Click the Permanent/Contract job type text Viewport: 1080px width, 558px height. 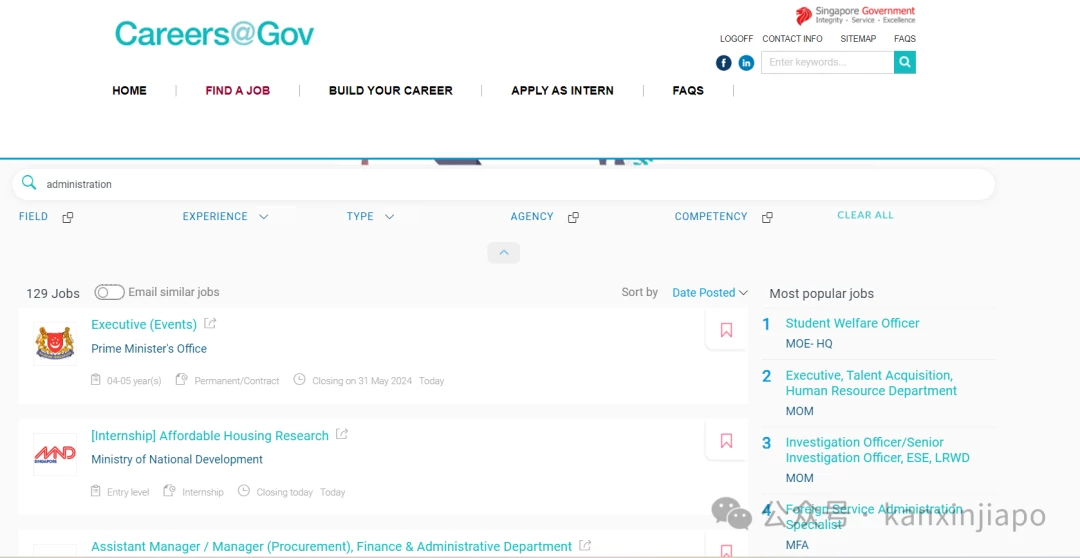click(x=237, y=381)
